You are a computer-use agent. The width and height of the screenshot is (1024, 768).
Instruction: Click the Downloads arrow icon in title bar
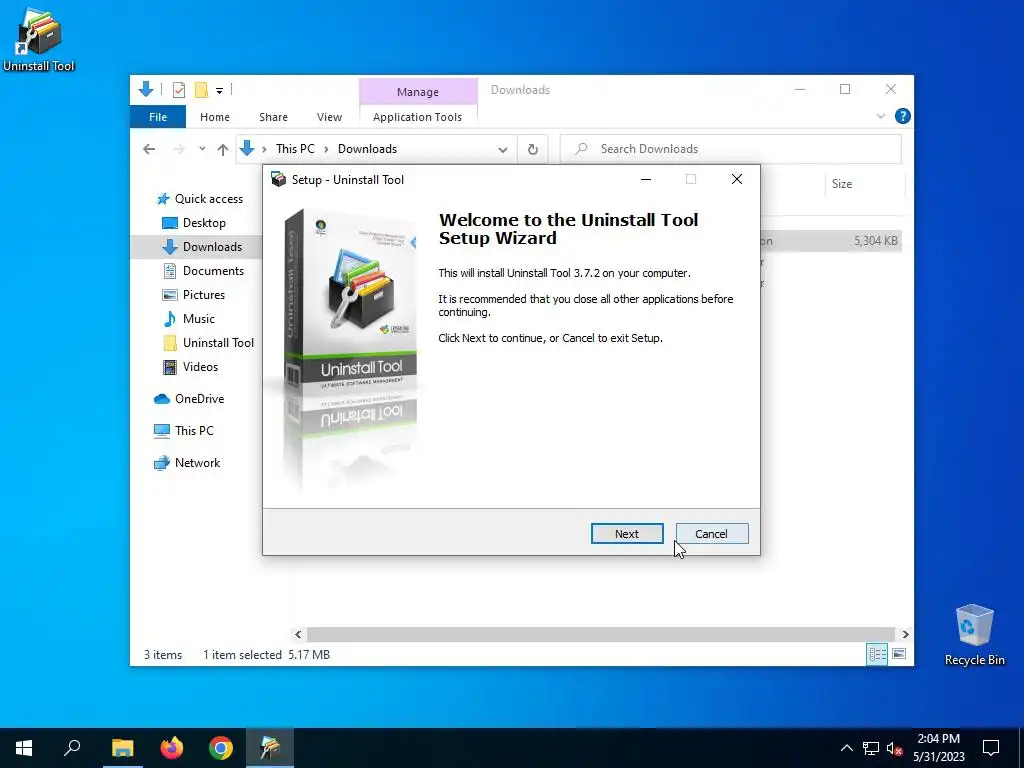[x=146, y=89]
